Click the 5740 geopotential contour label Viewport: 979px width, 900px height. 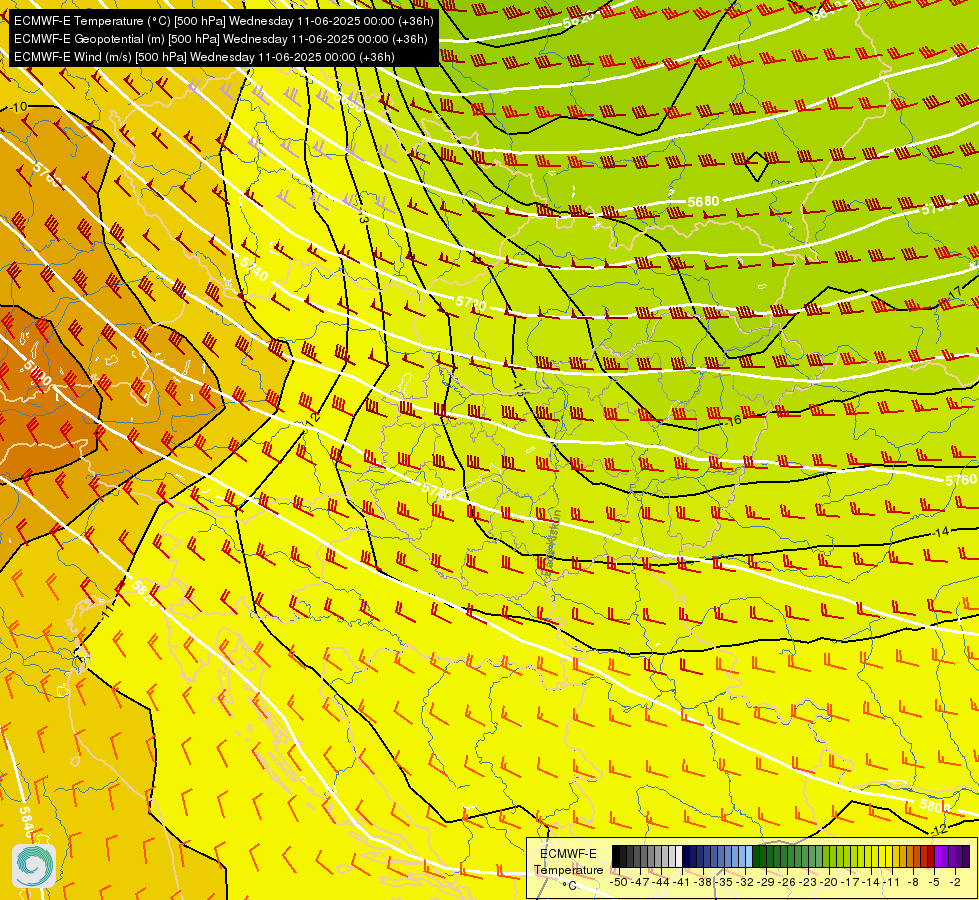[x=254, y=269]
